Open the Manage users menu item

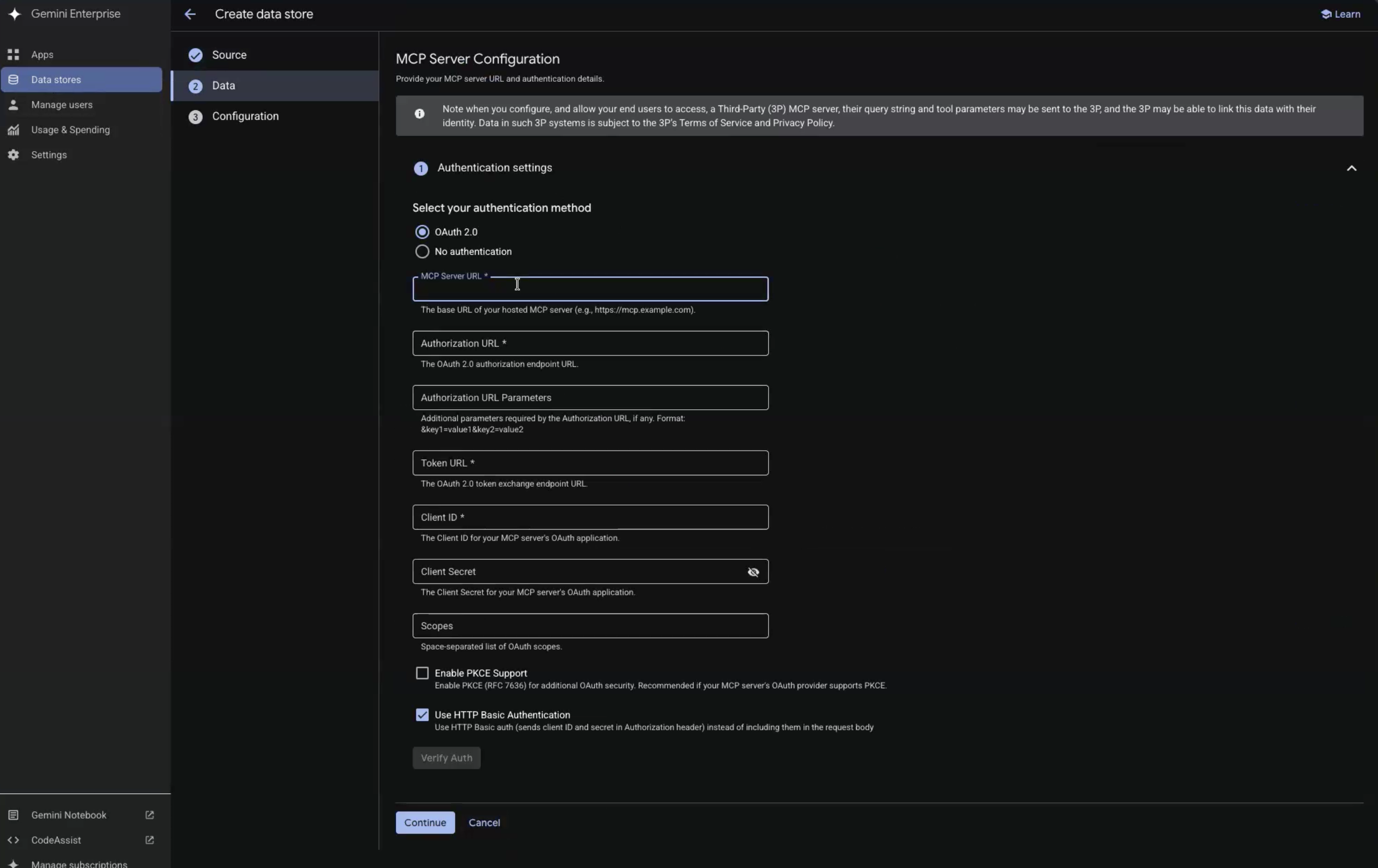[81, 105]
